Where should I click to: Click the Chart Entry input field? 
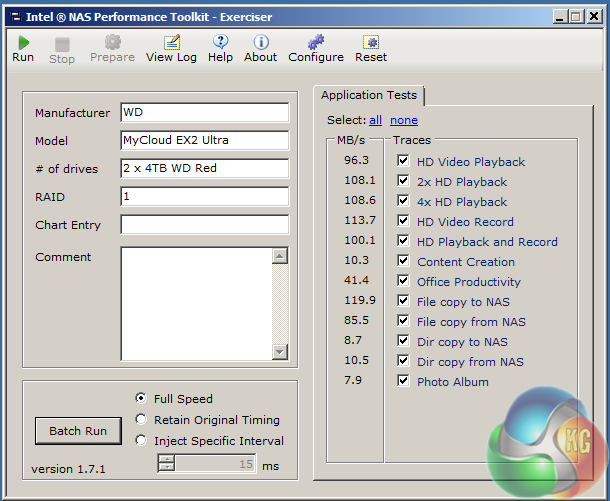click(204, 225)
